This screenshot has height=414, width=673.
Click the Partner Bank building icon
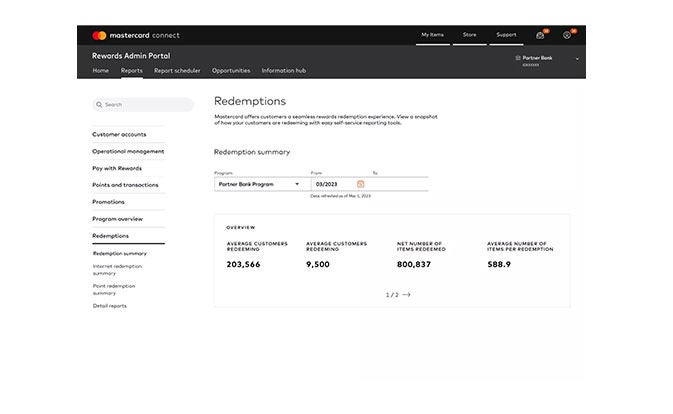[518, 58]
